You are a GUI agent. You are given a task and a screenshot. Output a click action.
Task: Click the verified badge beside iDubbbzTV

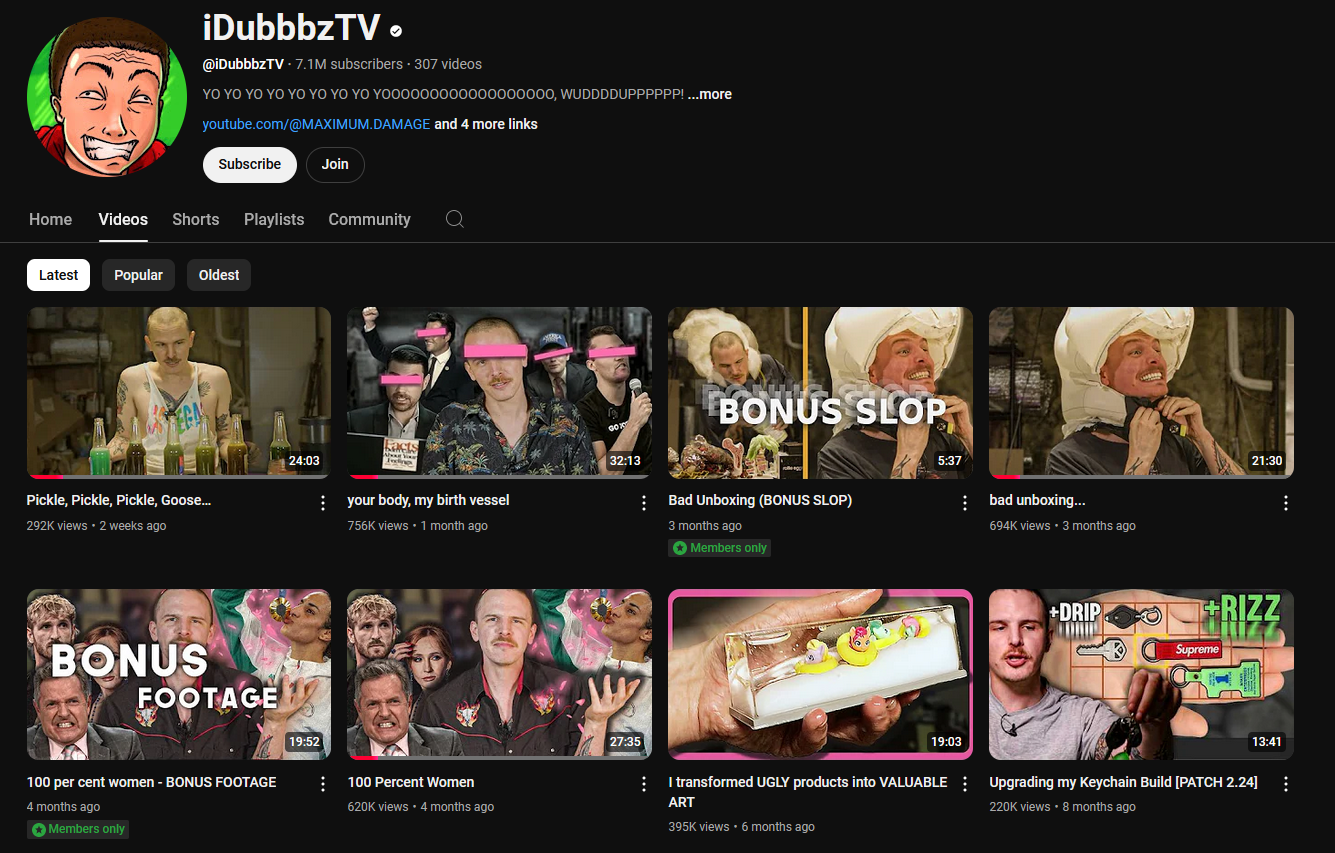click(x=396, y=31)
